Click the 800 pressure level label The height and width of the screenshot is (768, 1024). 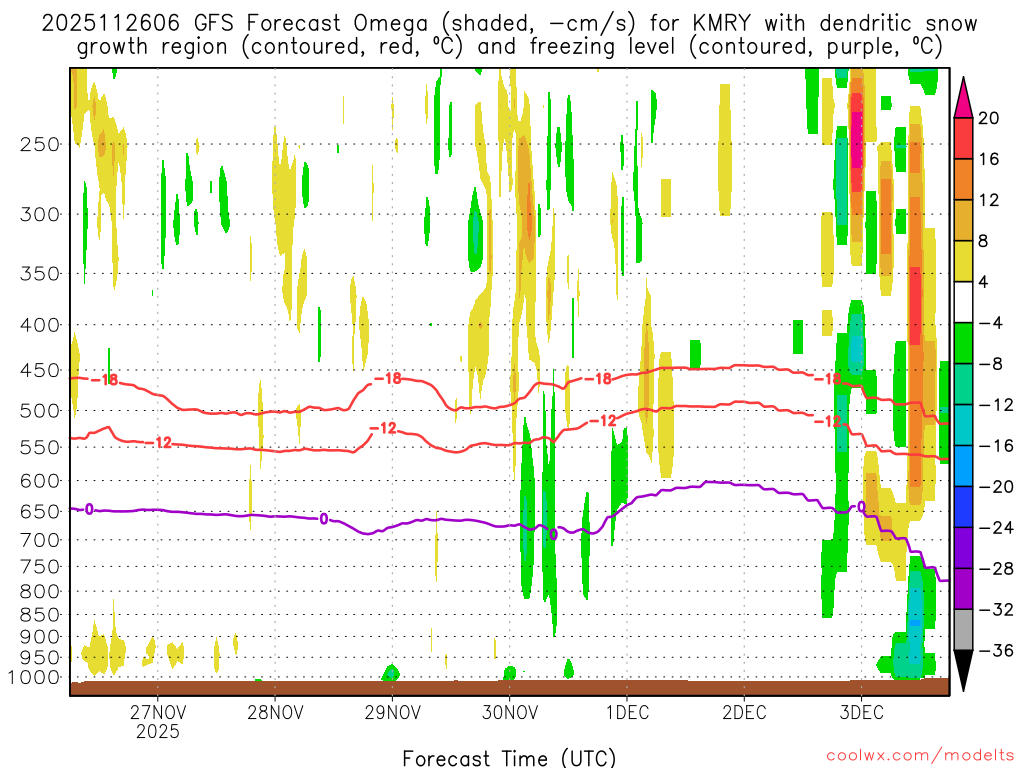[40, 592]
